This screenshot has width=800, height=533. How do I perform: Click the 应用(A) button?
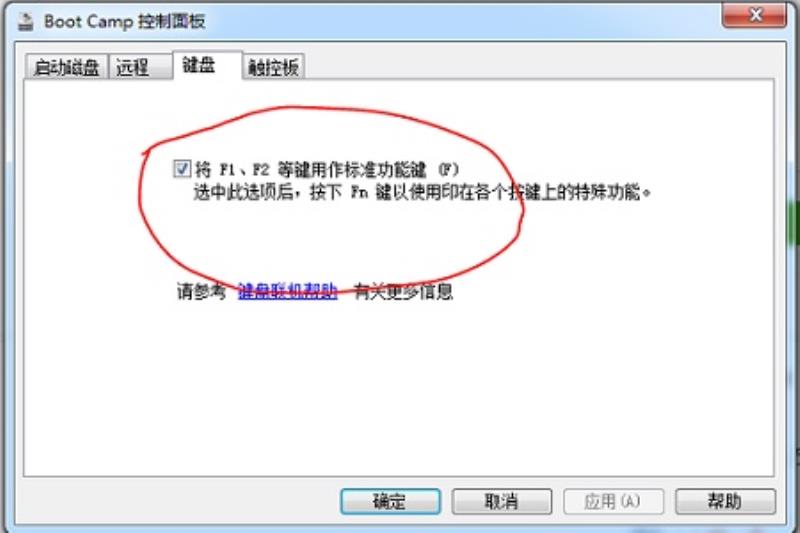click(x=613, y=501)
